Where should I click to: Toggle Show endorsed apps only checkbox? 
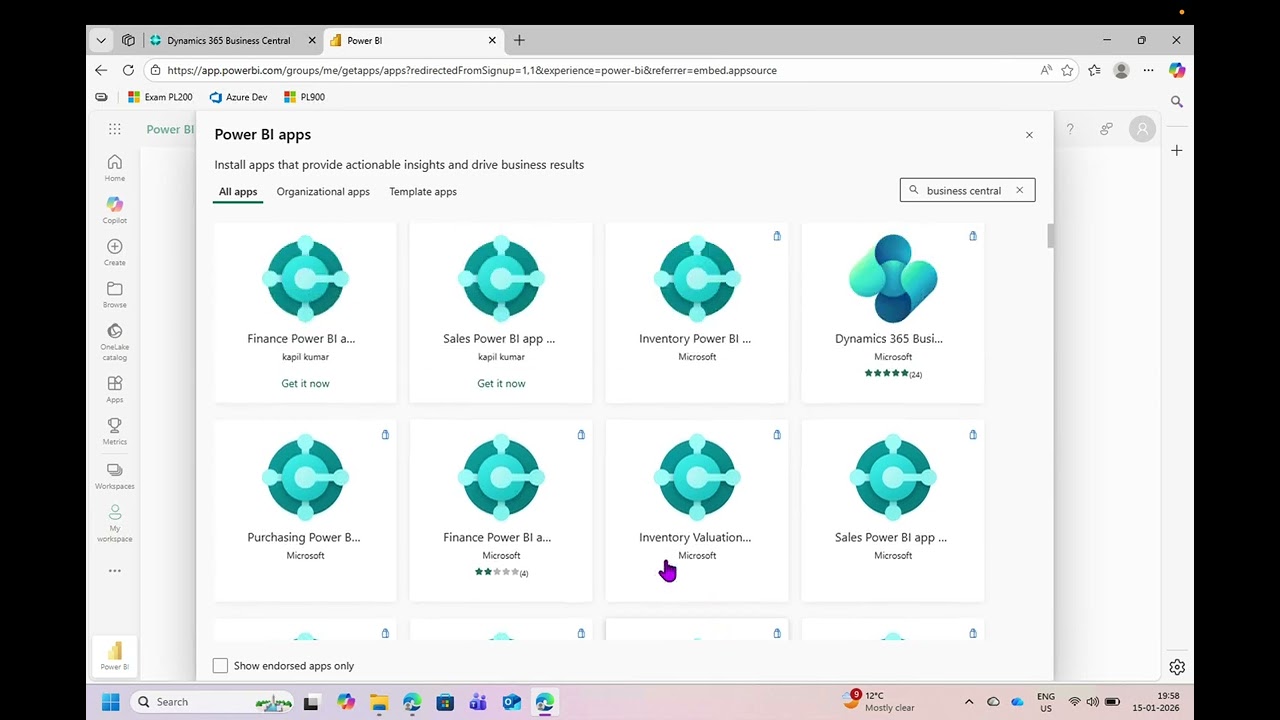[x=220, y=666]
